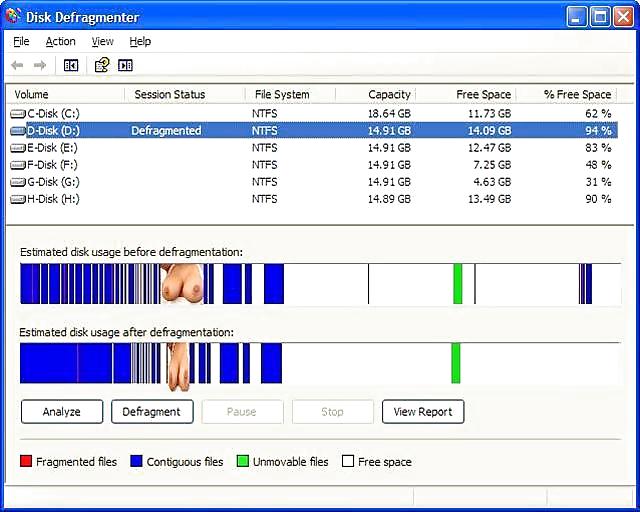Viewport: 640px width, 512px height.
Task: Open the Action menu
Action: click(x=60, y=41)
